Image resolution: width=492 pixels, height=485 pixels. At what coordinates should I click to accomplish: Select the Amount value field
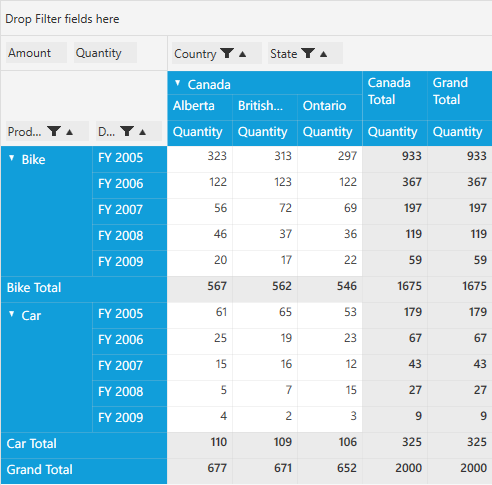(36, 53)
